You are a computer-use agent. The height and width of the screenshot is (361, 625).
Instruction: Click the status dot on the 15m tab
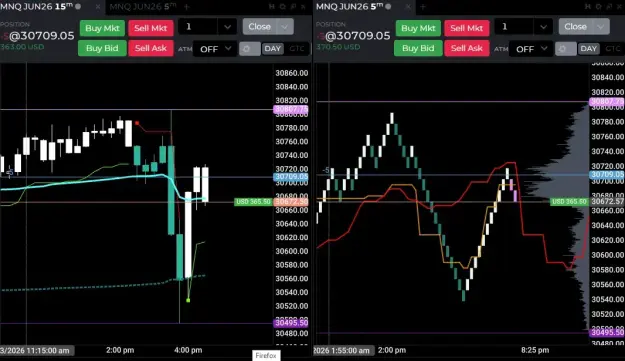[78, 6]
